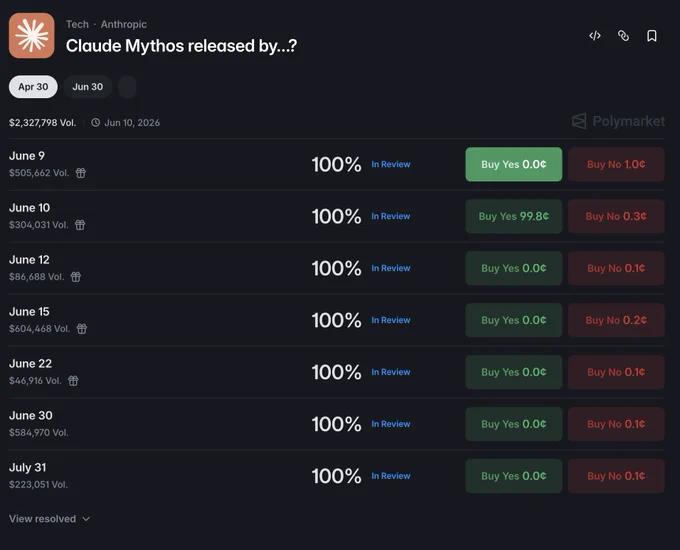Buy No 0.2¢ for June 15
This screenshot has width=680, height=550.
click(616, 320)
